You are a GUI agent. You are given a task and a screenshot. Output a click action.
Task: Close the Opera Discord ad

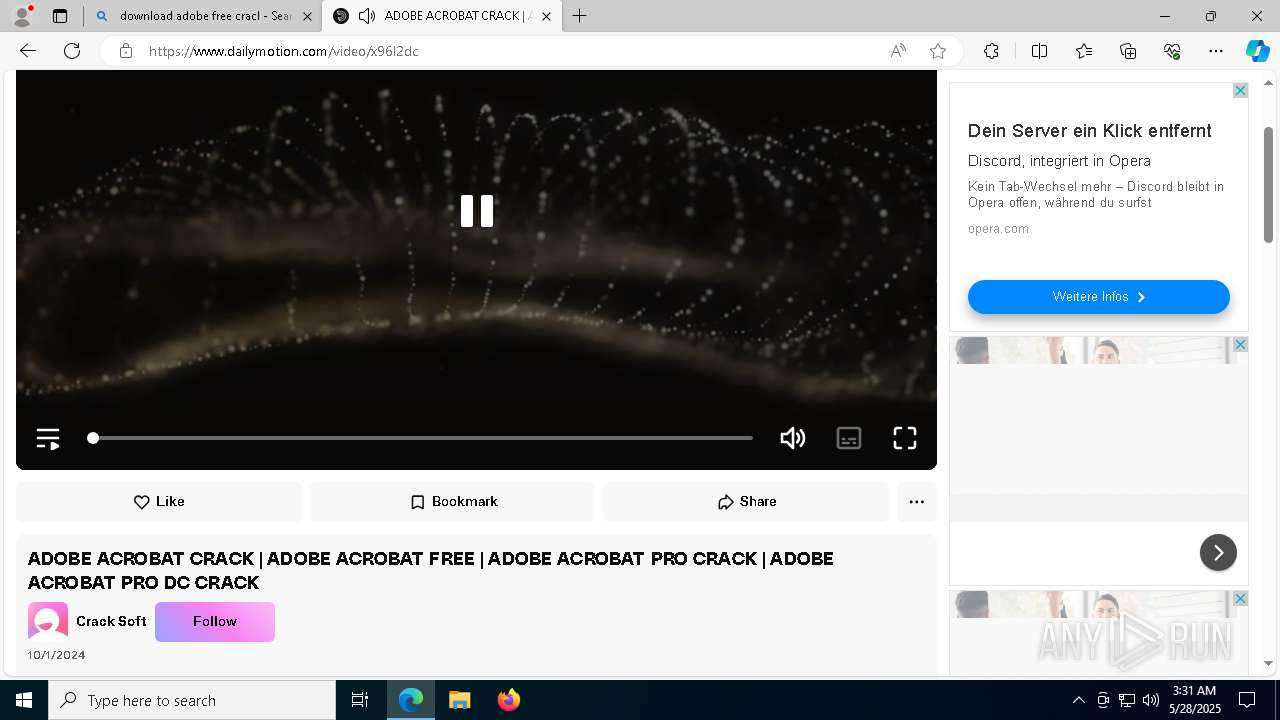click(x=1240, y=91)
